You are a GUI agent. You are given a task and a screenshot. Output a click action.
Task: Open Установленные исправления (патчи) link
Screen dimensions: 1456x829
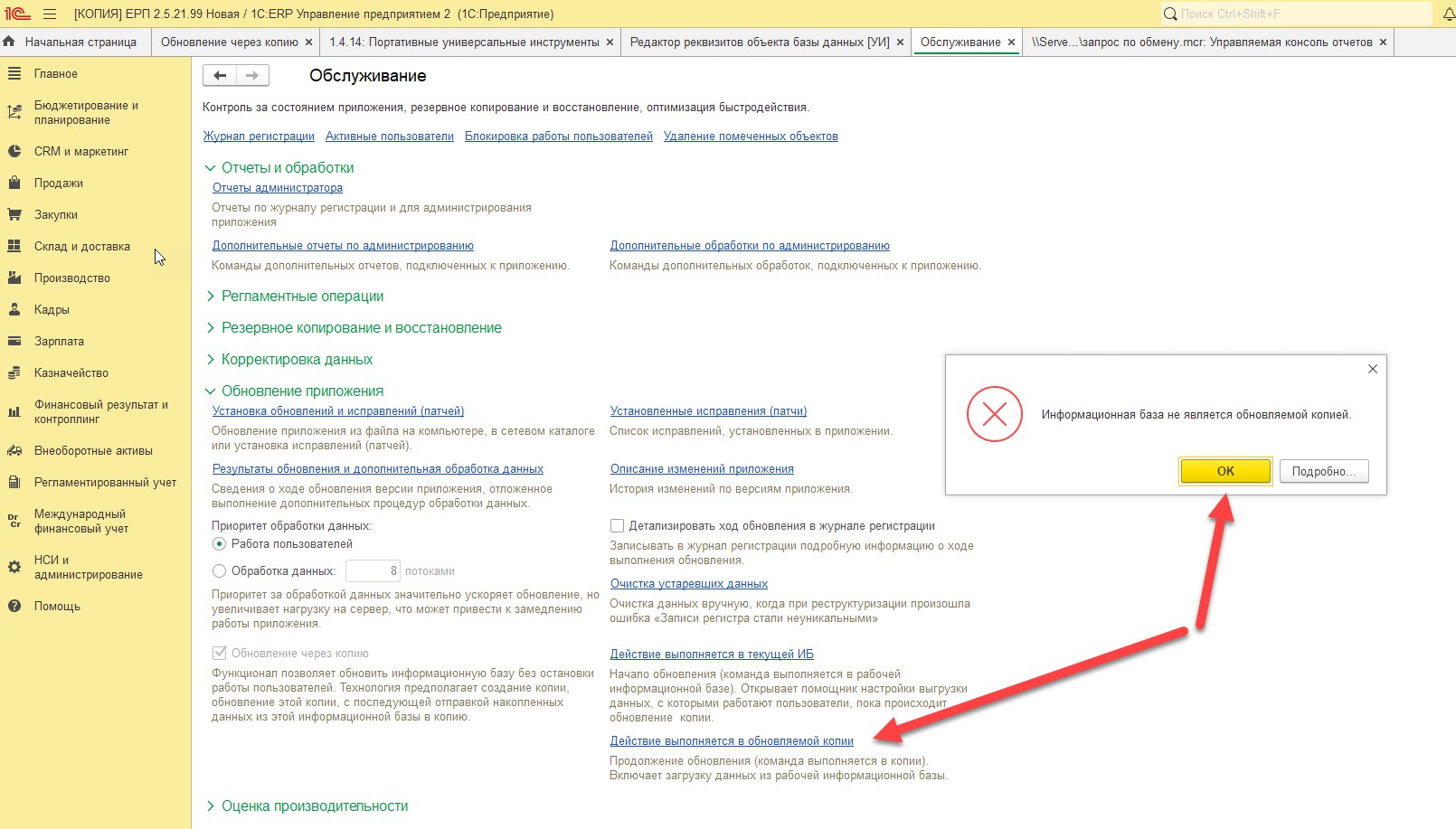point(708,410)
